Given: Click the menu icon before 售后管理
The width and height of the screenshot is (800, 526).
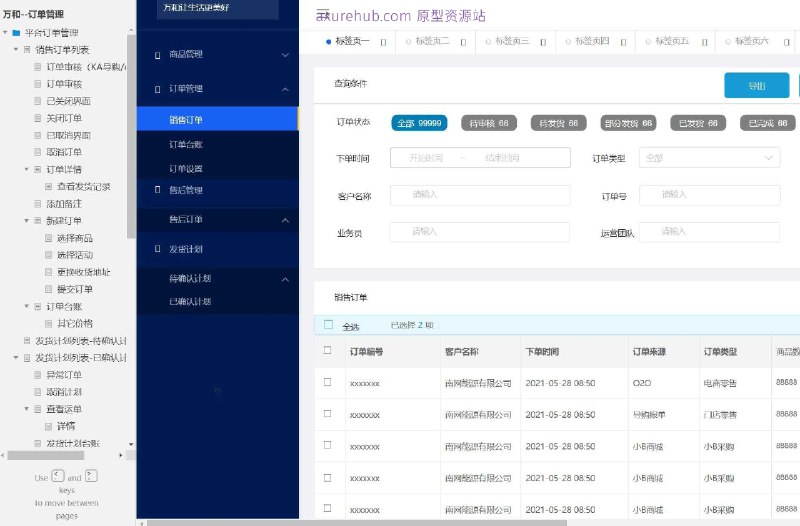Looking at the screenshot, I should tap(157, 190).
